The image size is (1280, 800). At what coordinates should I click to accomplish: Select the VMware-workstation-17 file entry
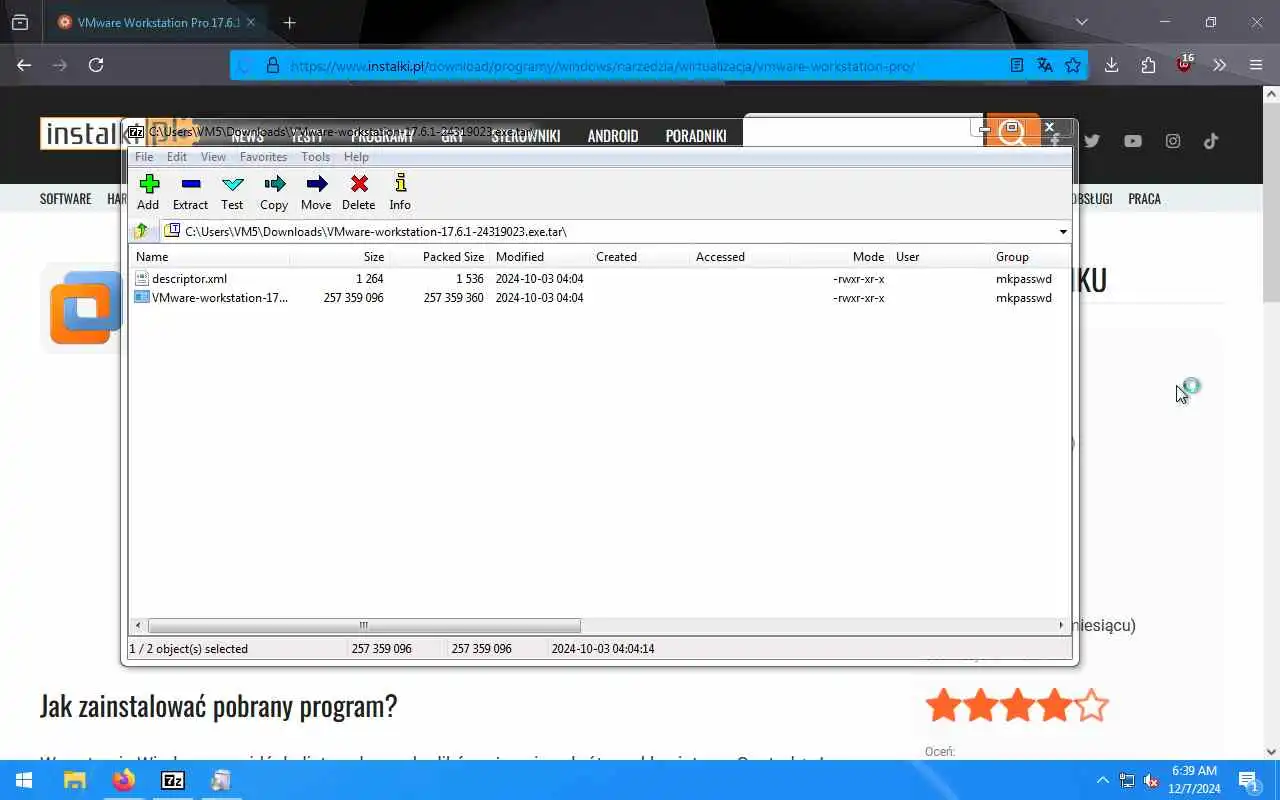pyautogui.click(x=600, y=298)
